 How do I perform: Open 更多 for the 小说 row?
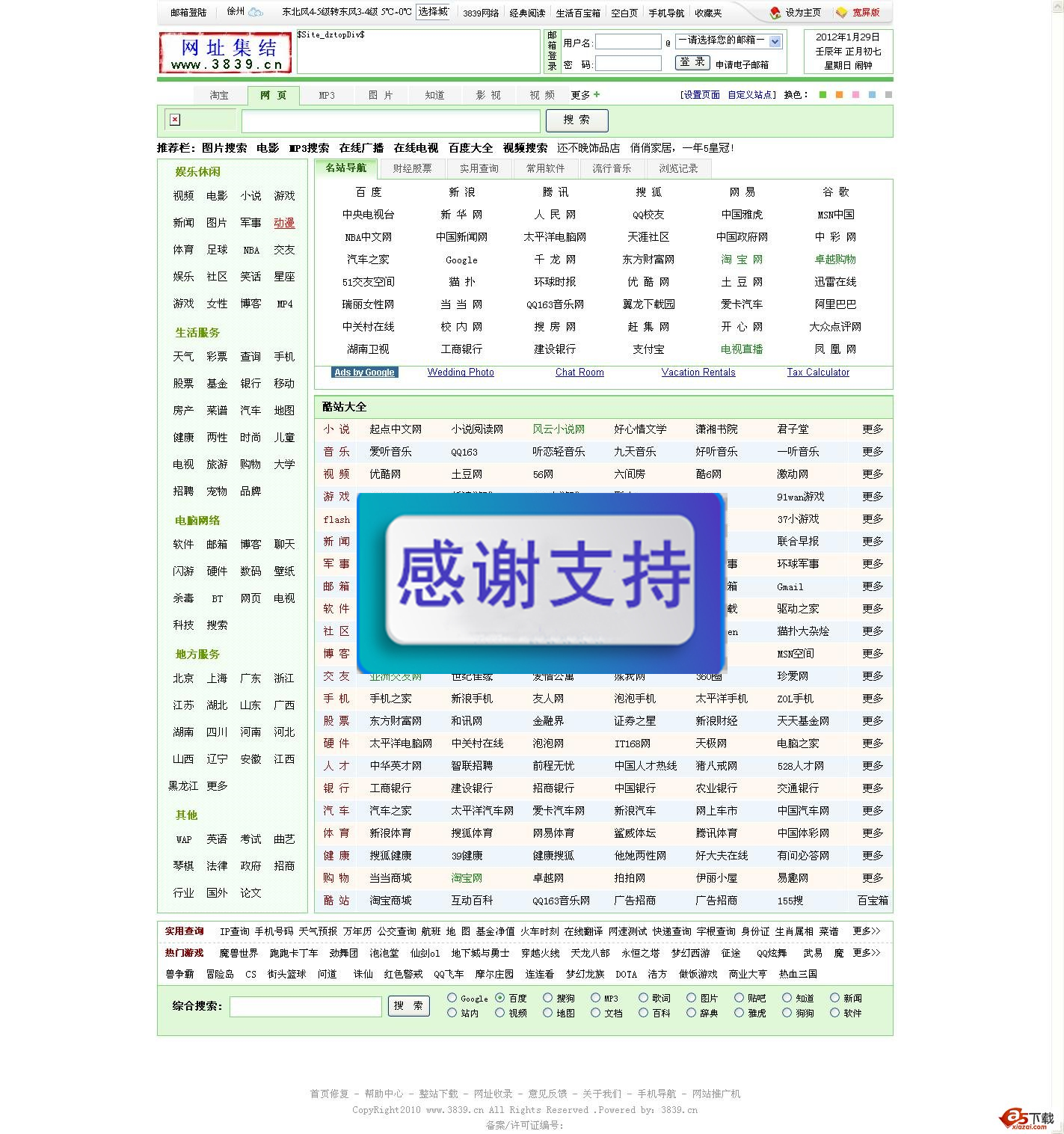873,429
